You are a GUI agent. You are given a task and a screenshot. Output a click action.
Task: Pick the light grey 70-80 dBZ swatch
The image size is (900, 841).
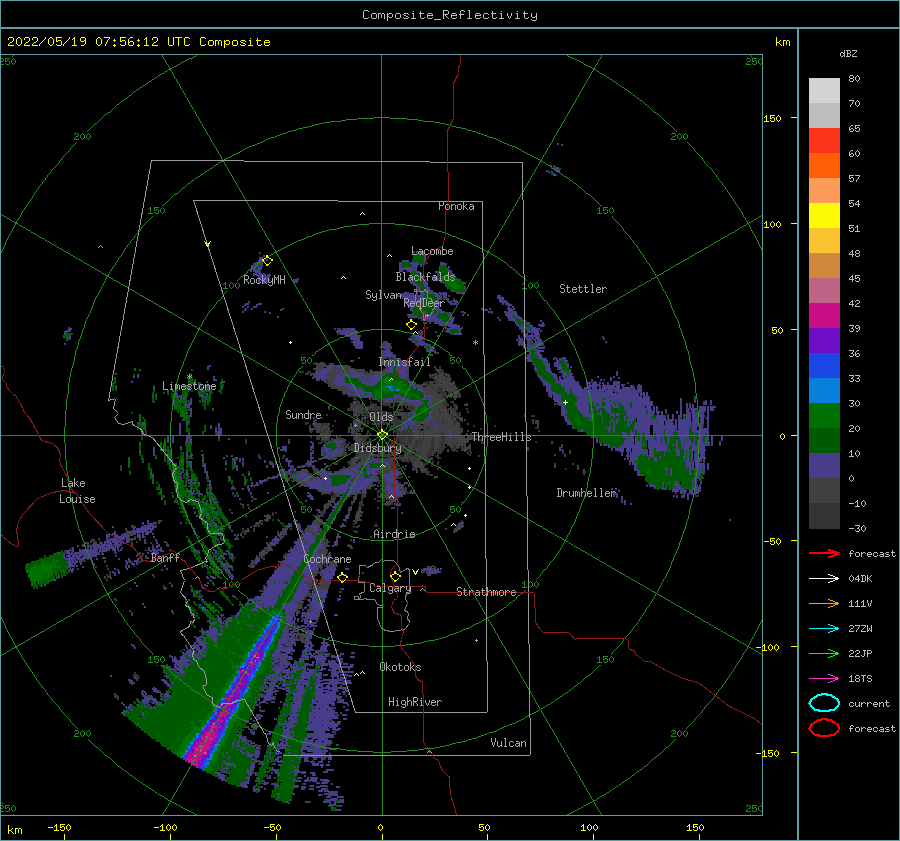click(x=824, y=91)
